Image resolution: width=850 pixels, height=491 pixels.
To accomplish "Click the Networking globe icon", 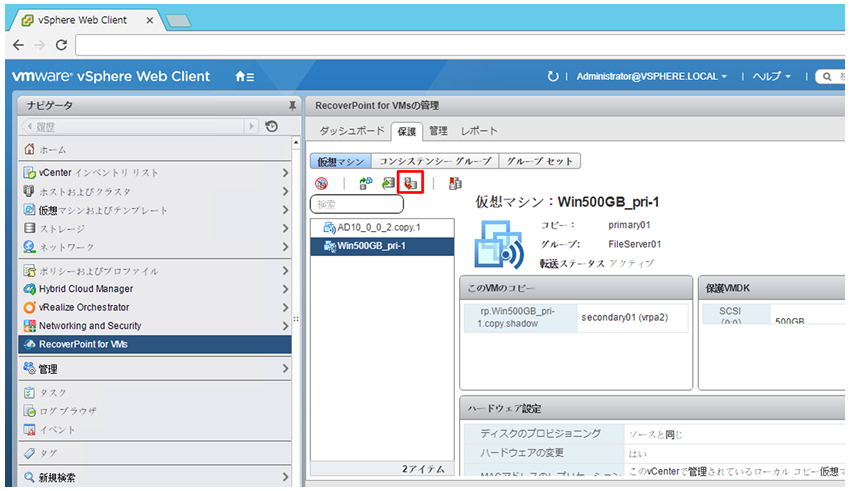I will (29, 247).
